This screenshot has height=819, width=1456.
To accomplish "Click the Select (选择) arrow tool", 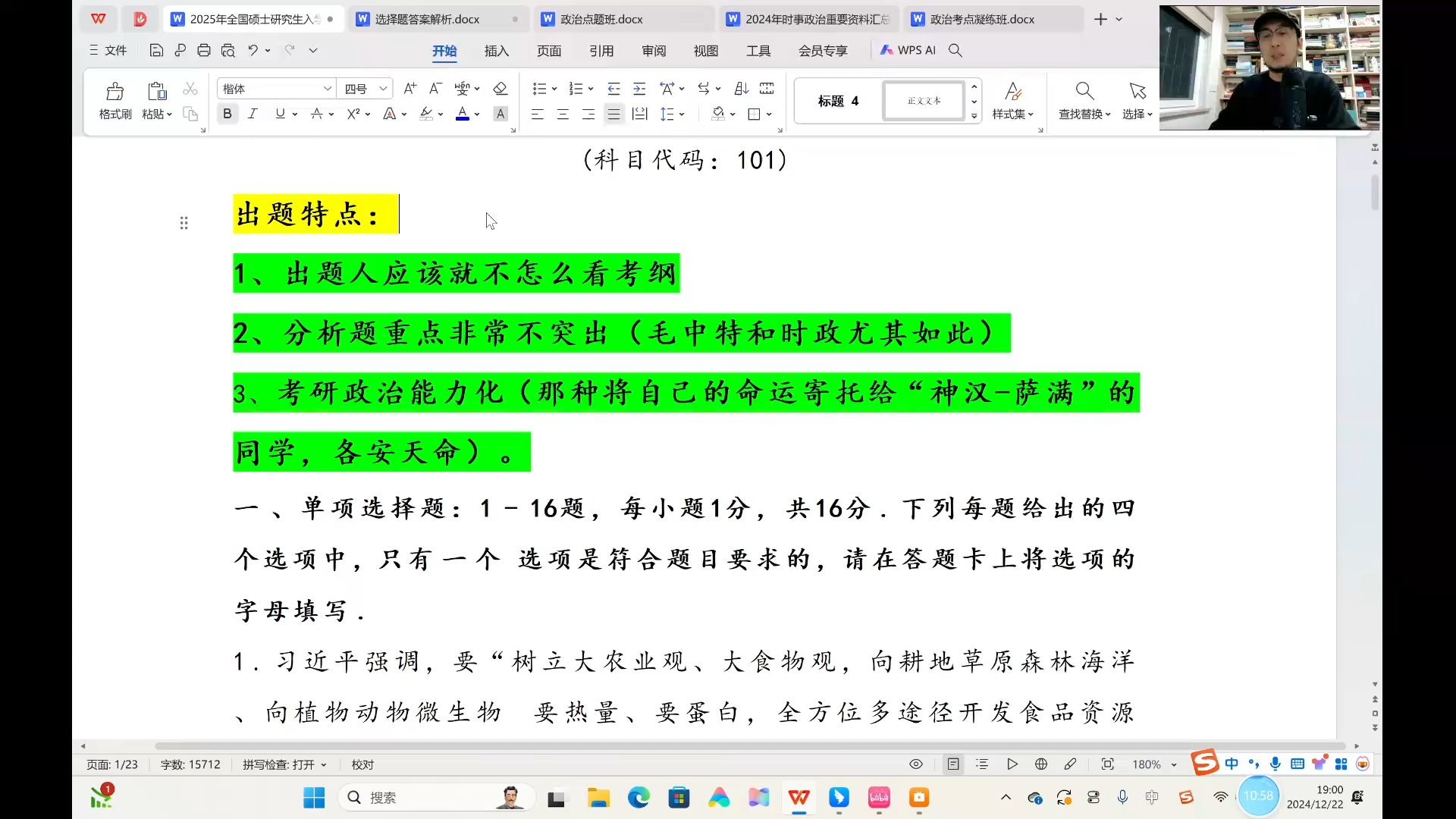I will click(x=1137, y=101).
